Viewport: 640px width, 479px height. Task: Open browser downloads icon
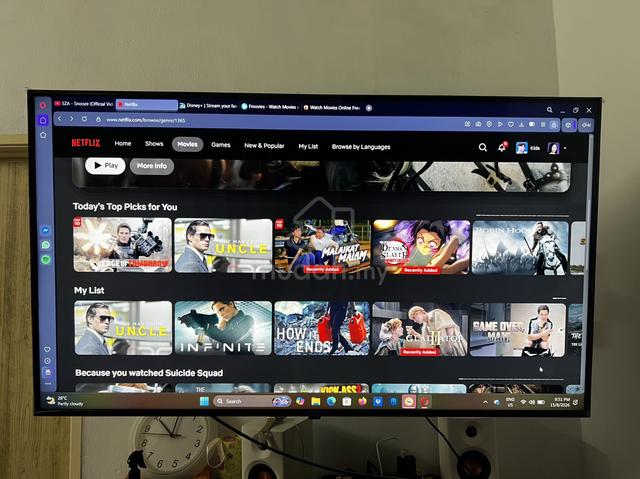pos(521,124)
